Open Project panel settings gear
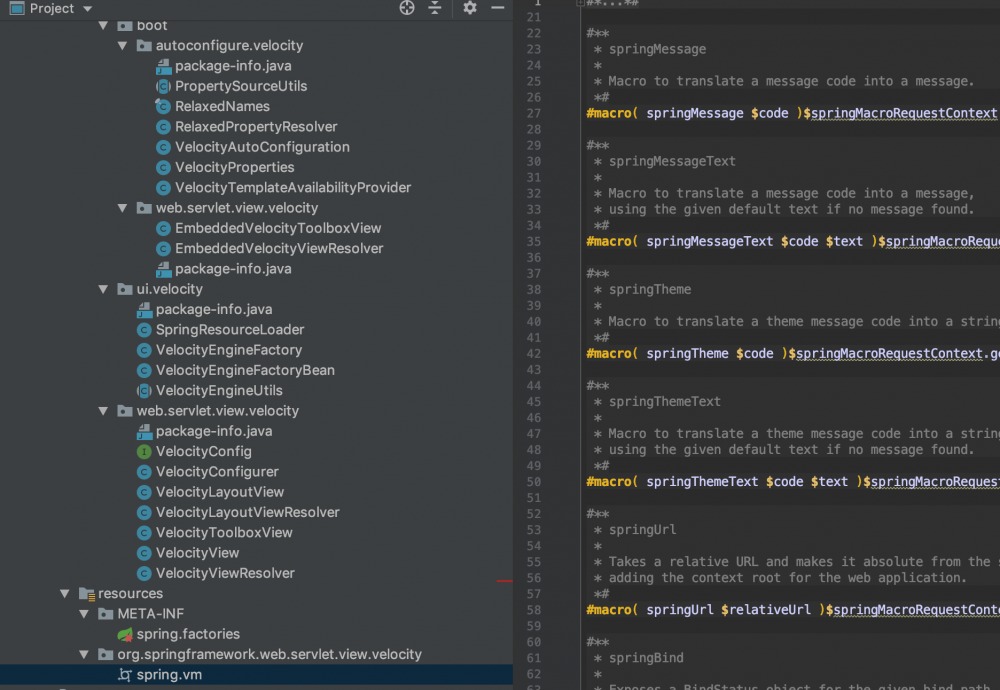This screenshot has width=1000, height=690. [x=470, y=8]
